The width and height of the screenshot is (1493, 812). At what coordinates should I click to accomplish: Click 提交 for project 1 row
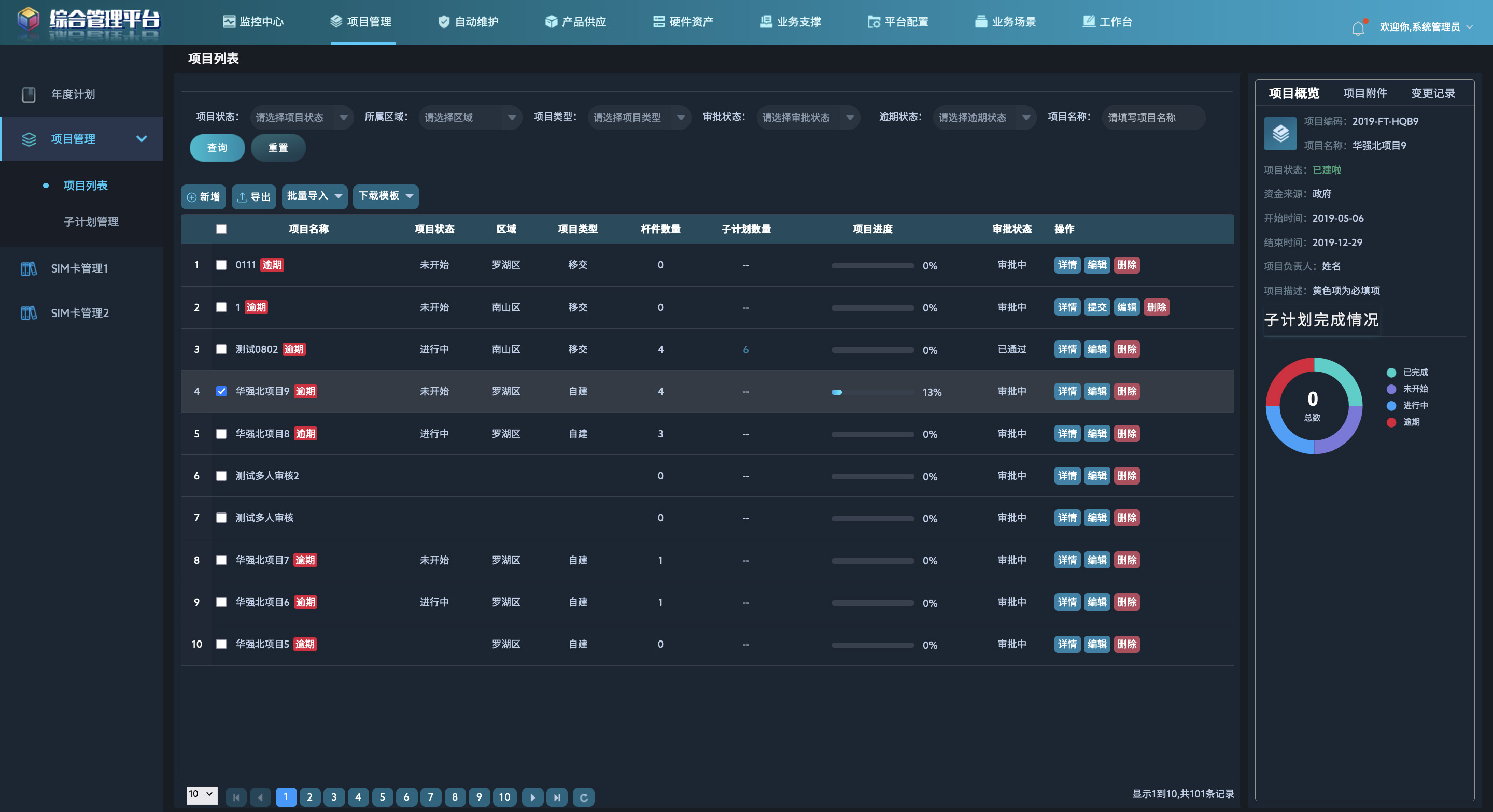click(x=1096, y=307)
